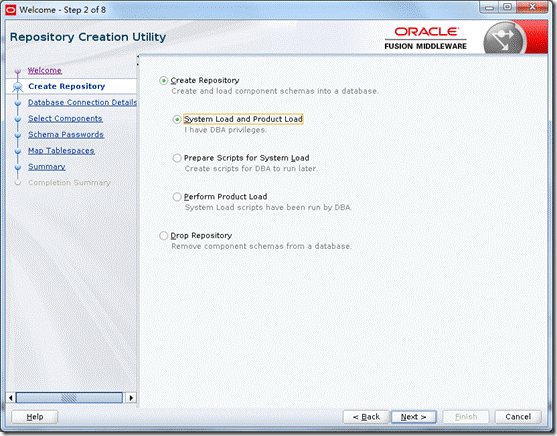The width and height of the screenshot is (557, 436).
Task: Click 'Remove component schemas from a database.' text
Action: coord(261,246)
